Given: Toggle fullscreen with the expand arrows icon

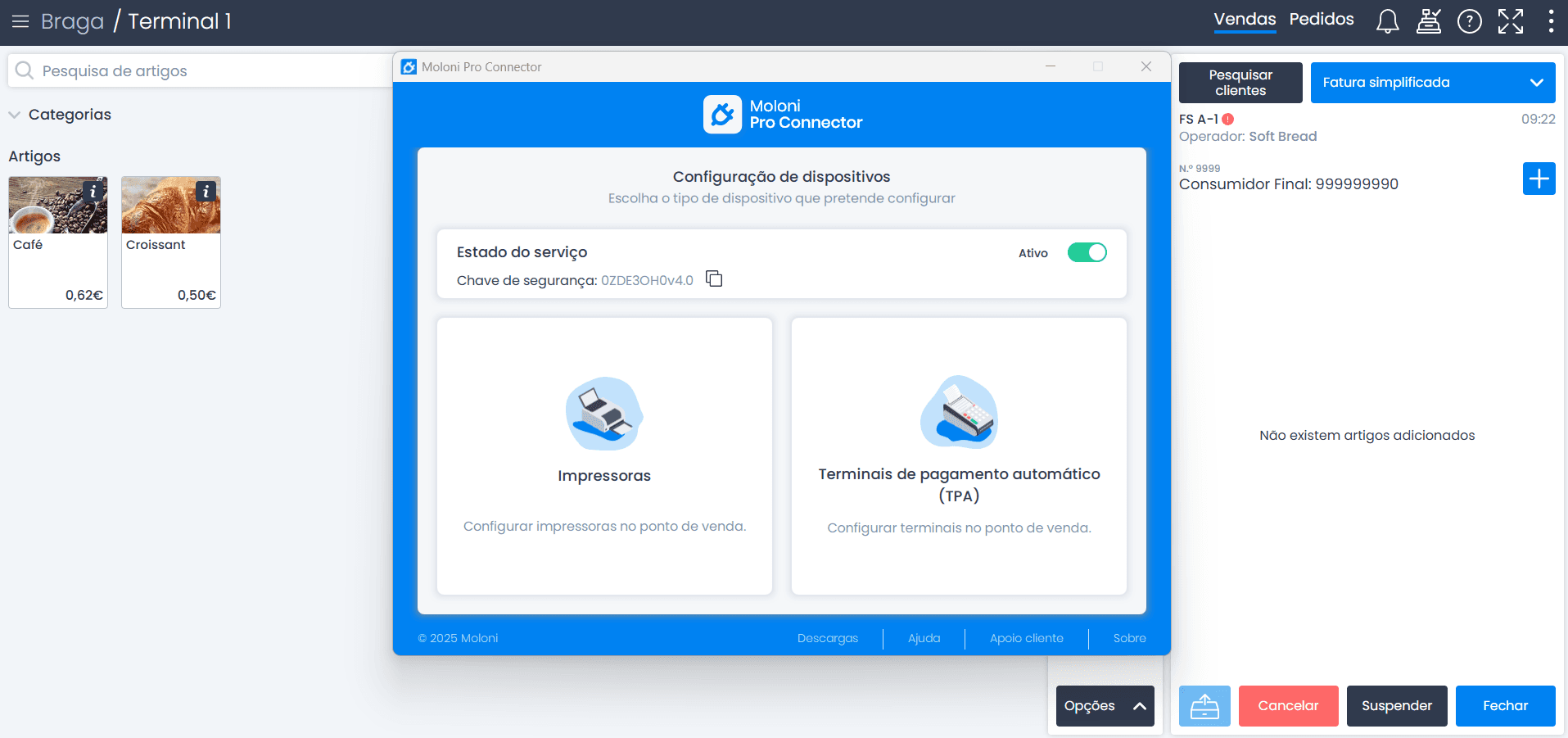Looking at the screenshot, I should pyautogui.click(x=1511, y=21).
